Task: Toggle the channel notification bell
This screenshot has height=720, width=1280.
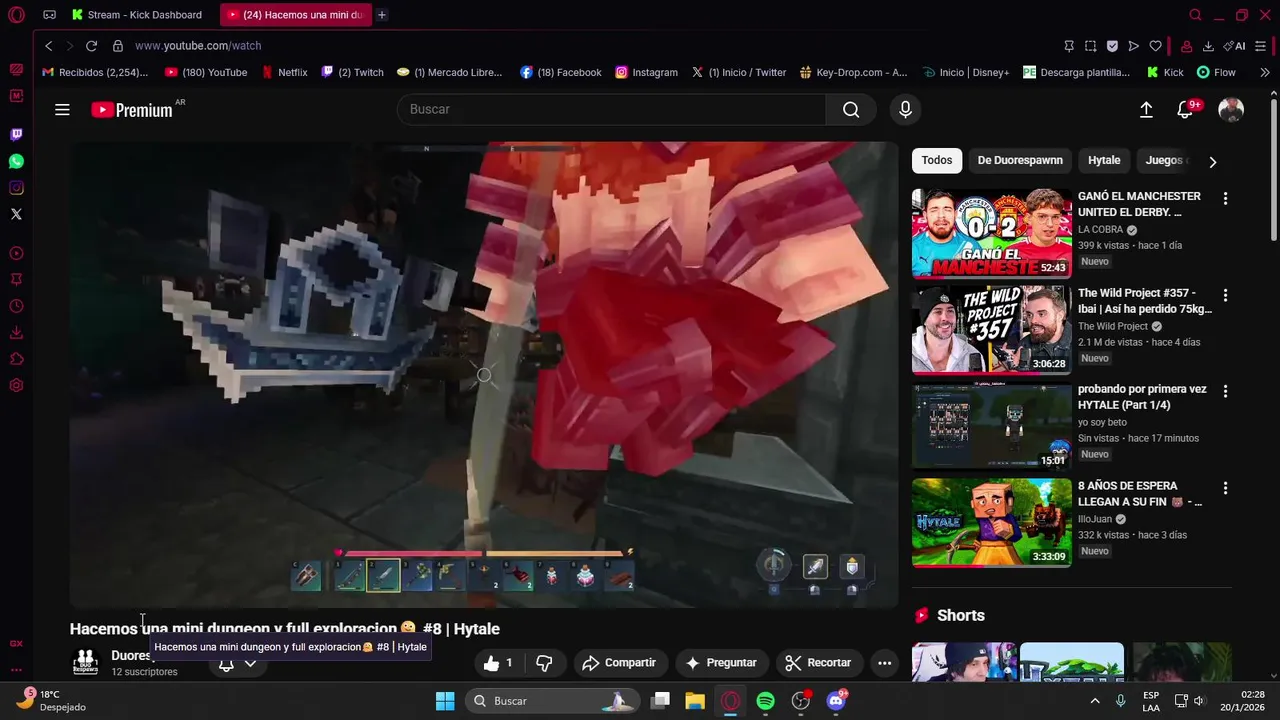Action: point(226,664)
